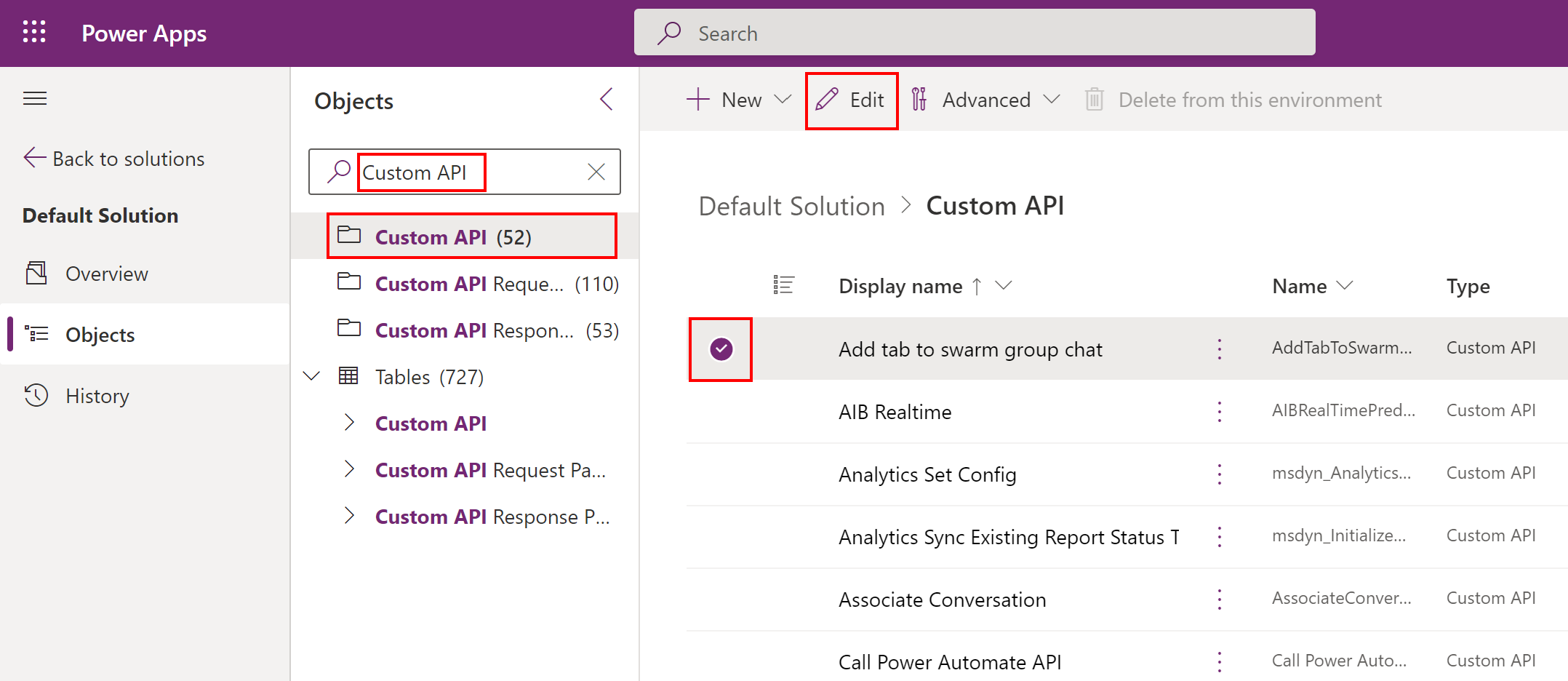The image size is (1568, 681).
Task: Open list view options icon in header
Action: [x=783, y=285]
